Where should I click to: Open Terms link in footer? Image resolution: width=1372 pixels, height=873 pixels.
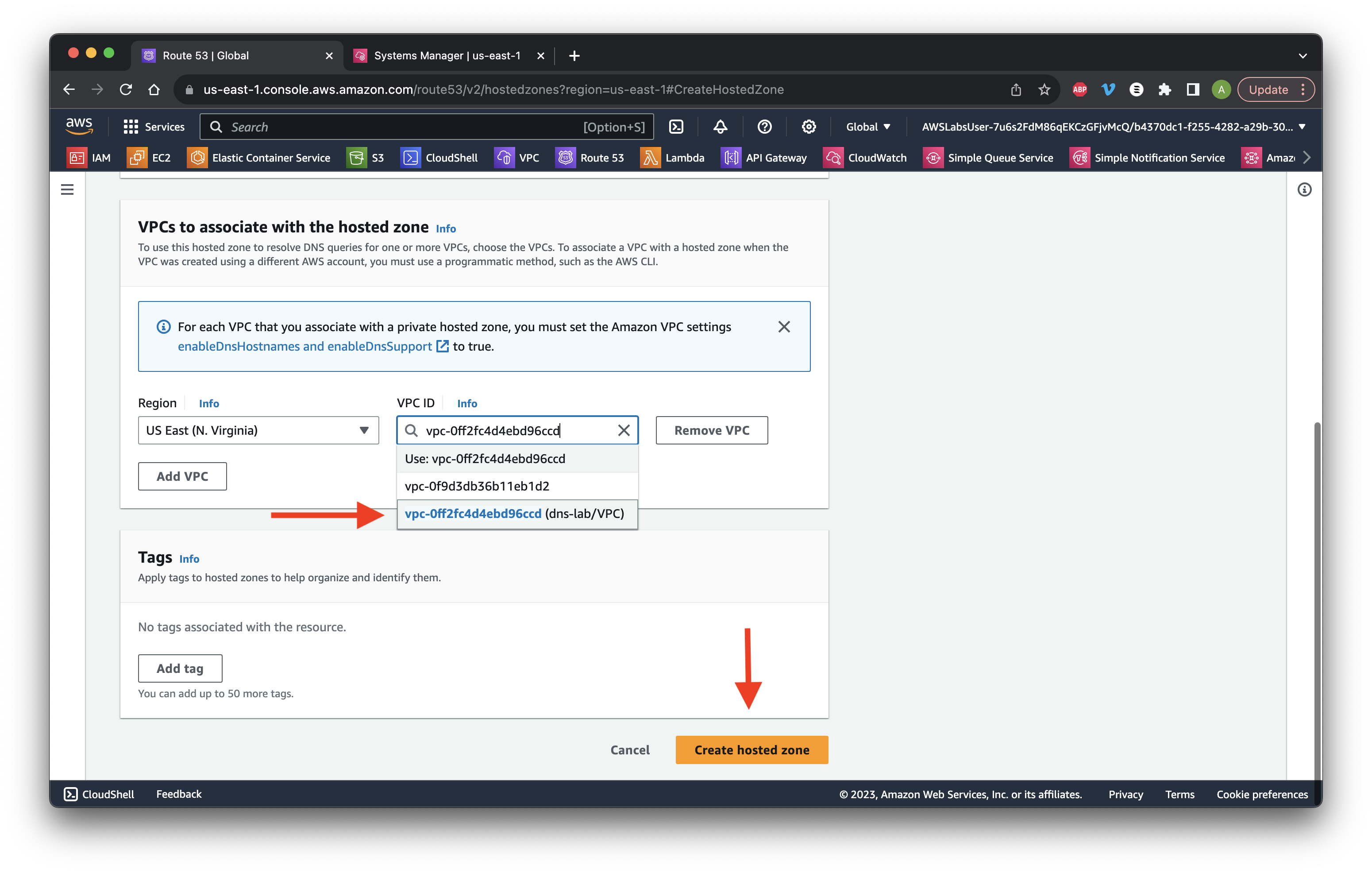pos(1180,794)
